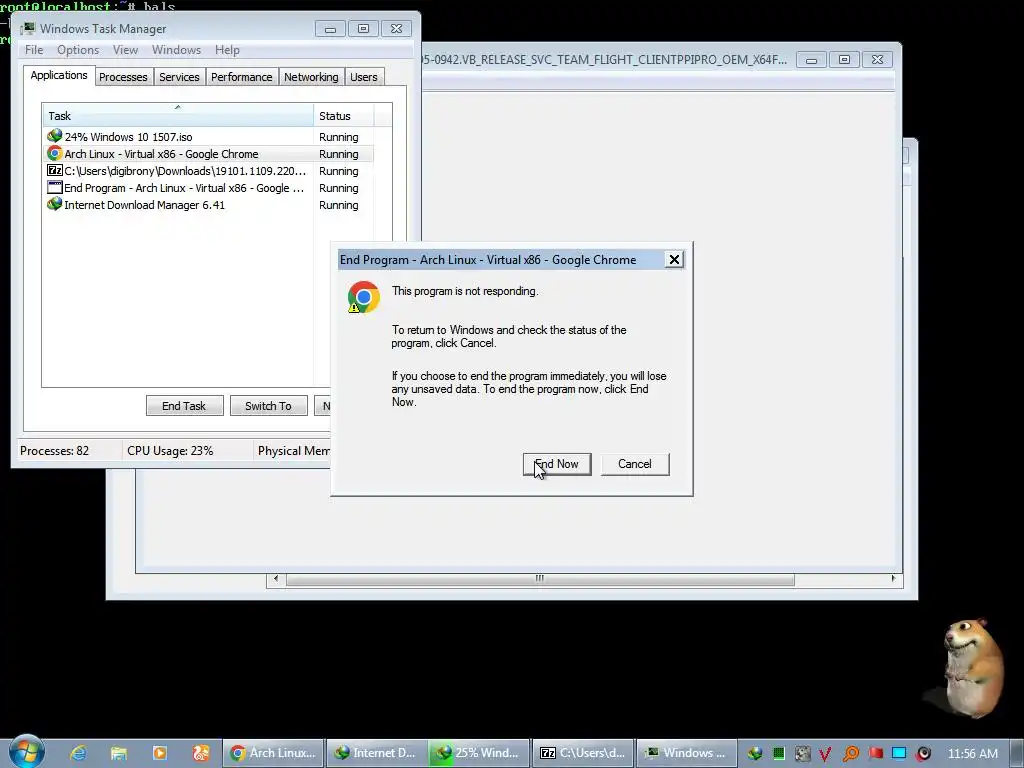The width and height of the screenshot is (1024, 768).
Task: Open Windows Explorer folder icon in taskbar
Action: click(119, 753)
